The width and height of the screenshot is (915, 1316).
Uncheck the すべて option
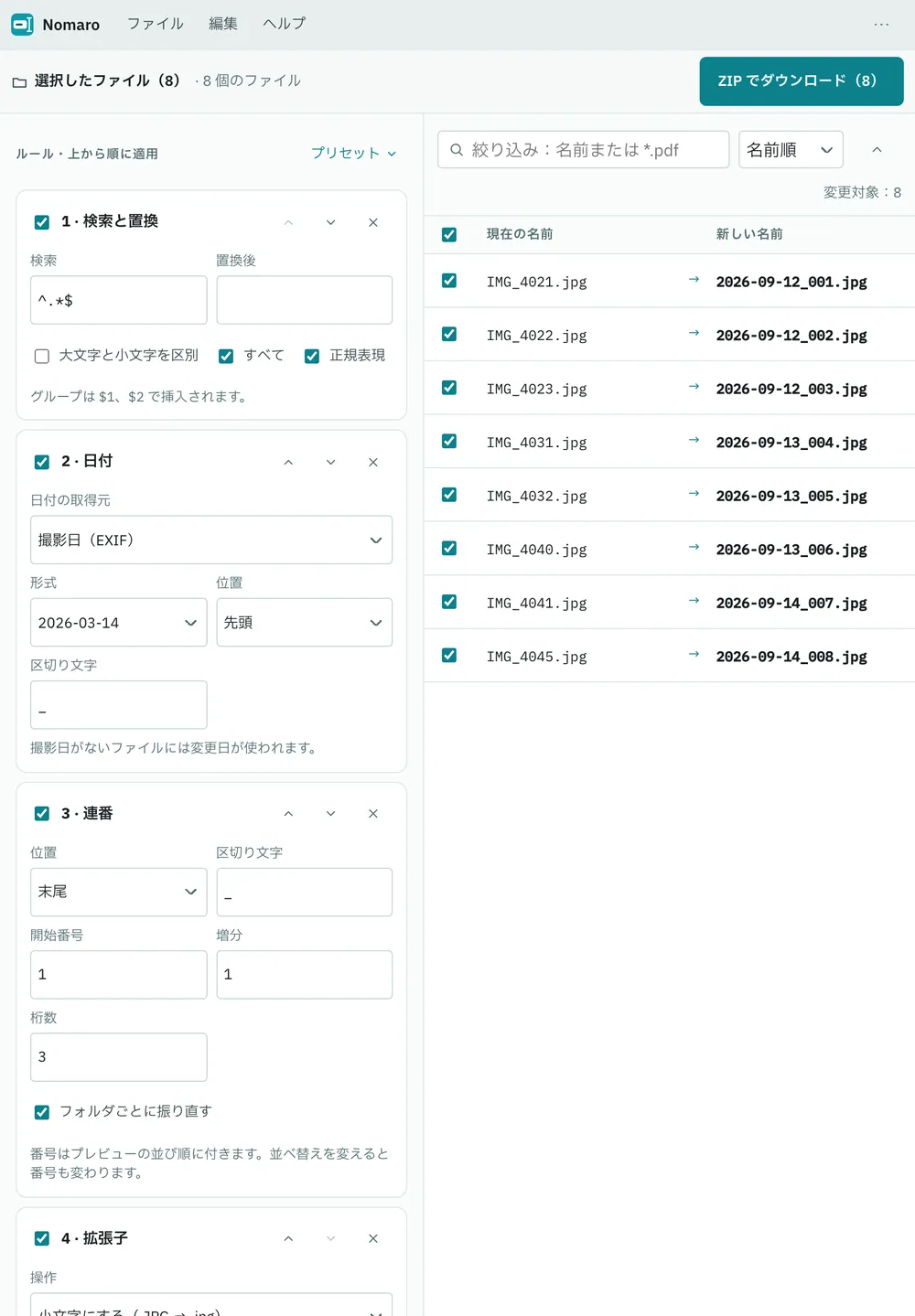point(226,356)
